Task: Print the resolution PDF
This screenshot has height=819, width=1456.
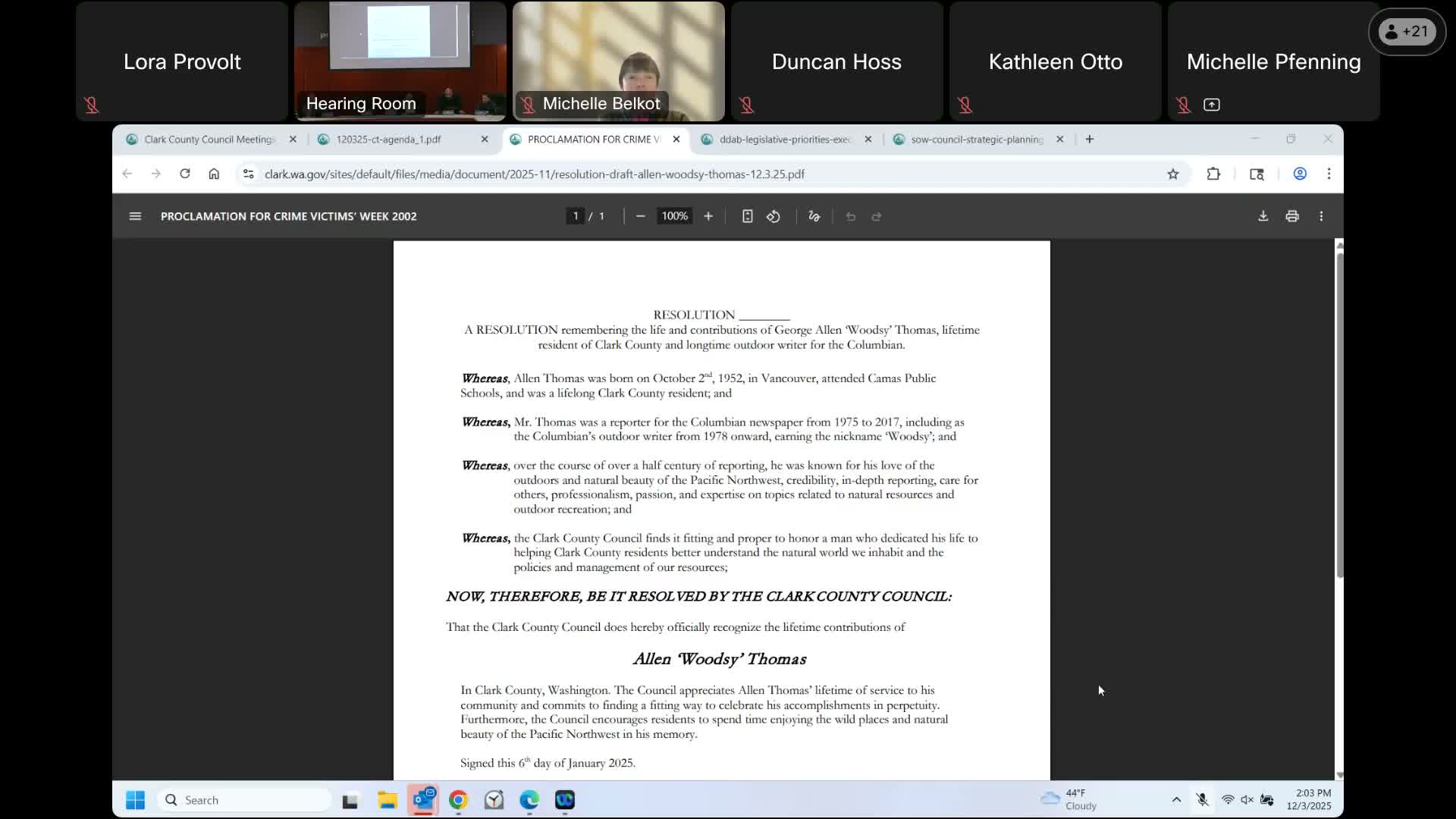Action: click(x=1292, y=216)
